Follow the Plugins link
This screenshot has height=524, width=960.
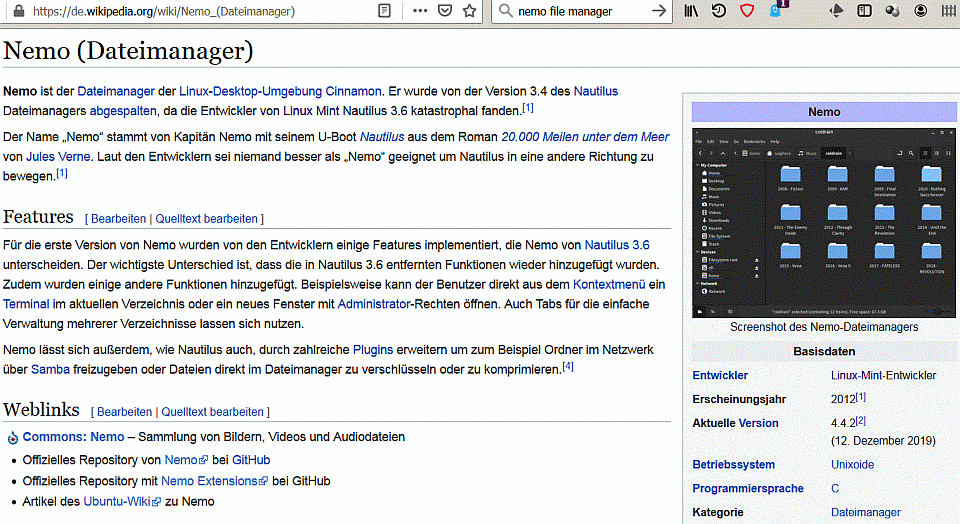(373, 350)
